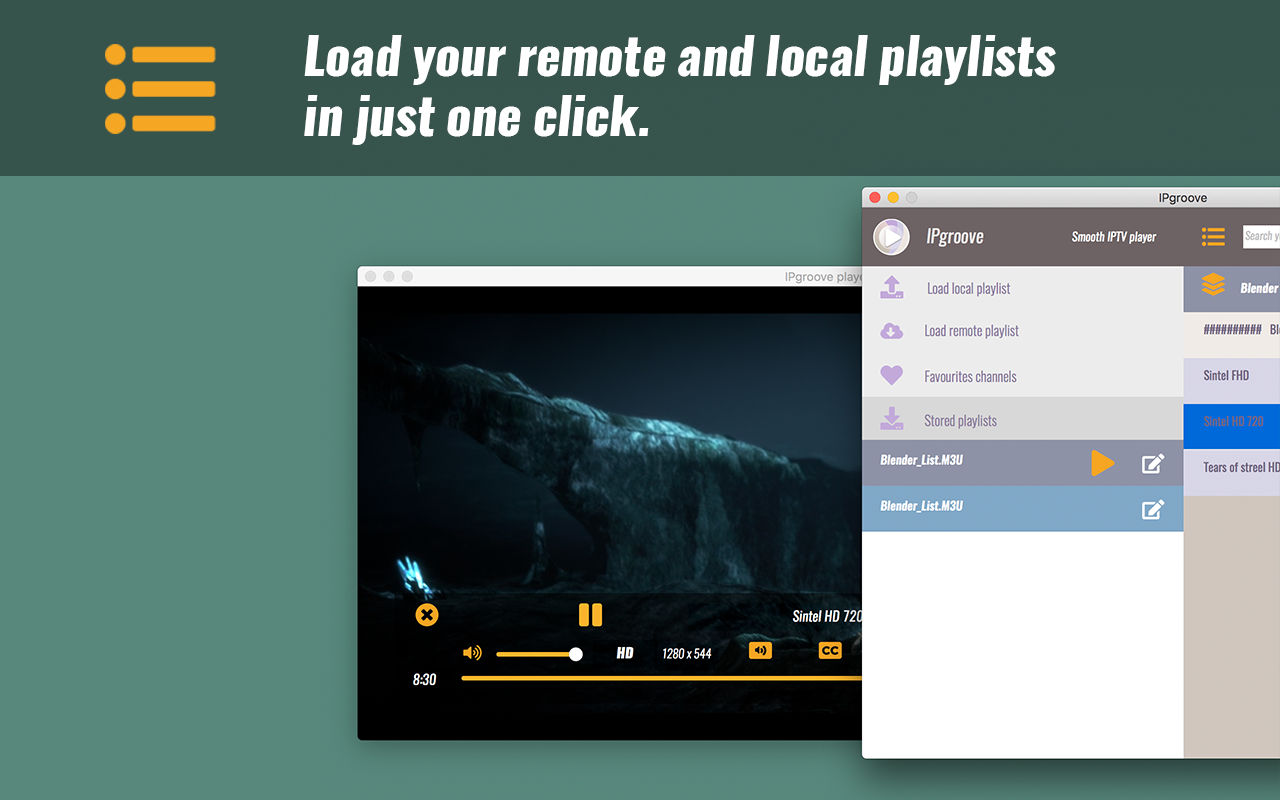Pause the Sintel video playback
Screen dimensions: 1280x800
(591, 615)
